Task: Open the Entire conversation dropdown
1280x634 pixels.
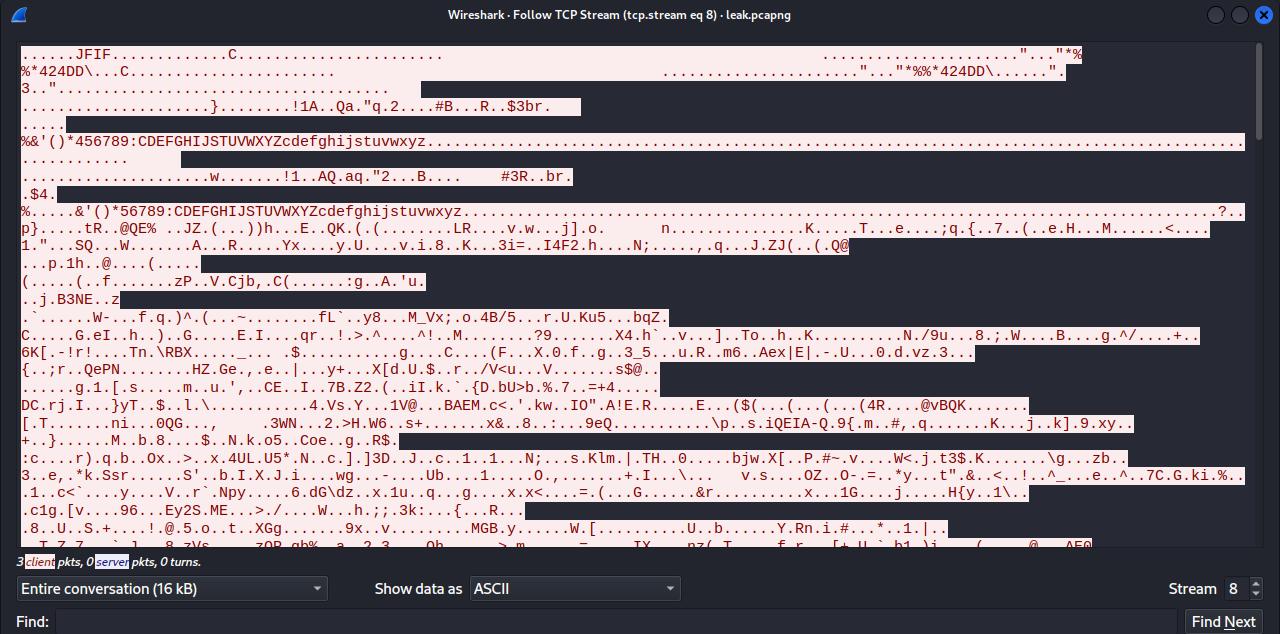Action: click(172, 589)
